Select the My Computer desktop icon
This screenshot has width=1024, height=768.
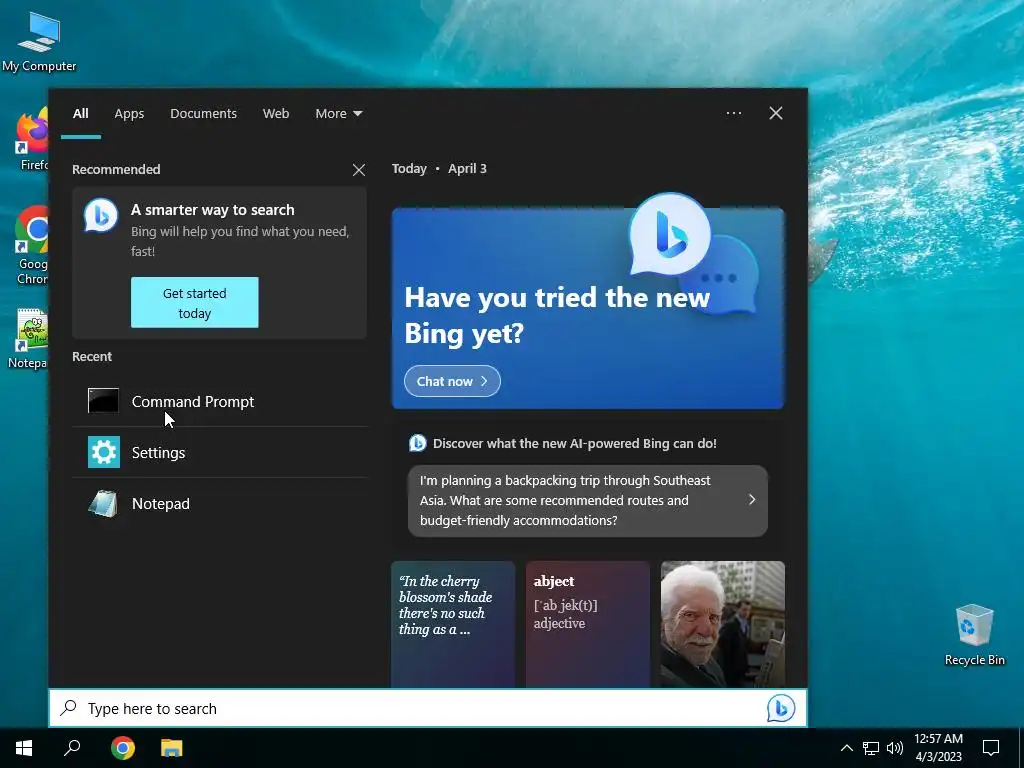(39, 42)
